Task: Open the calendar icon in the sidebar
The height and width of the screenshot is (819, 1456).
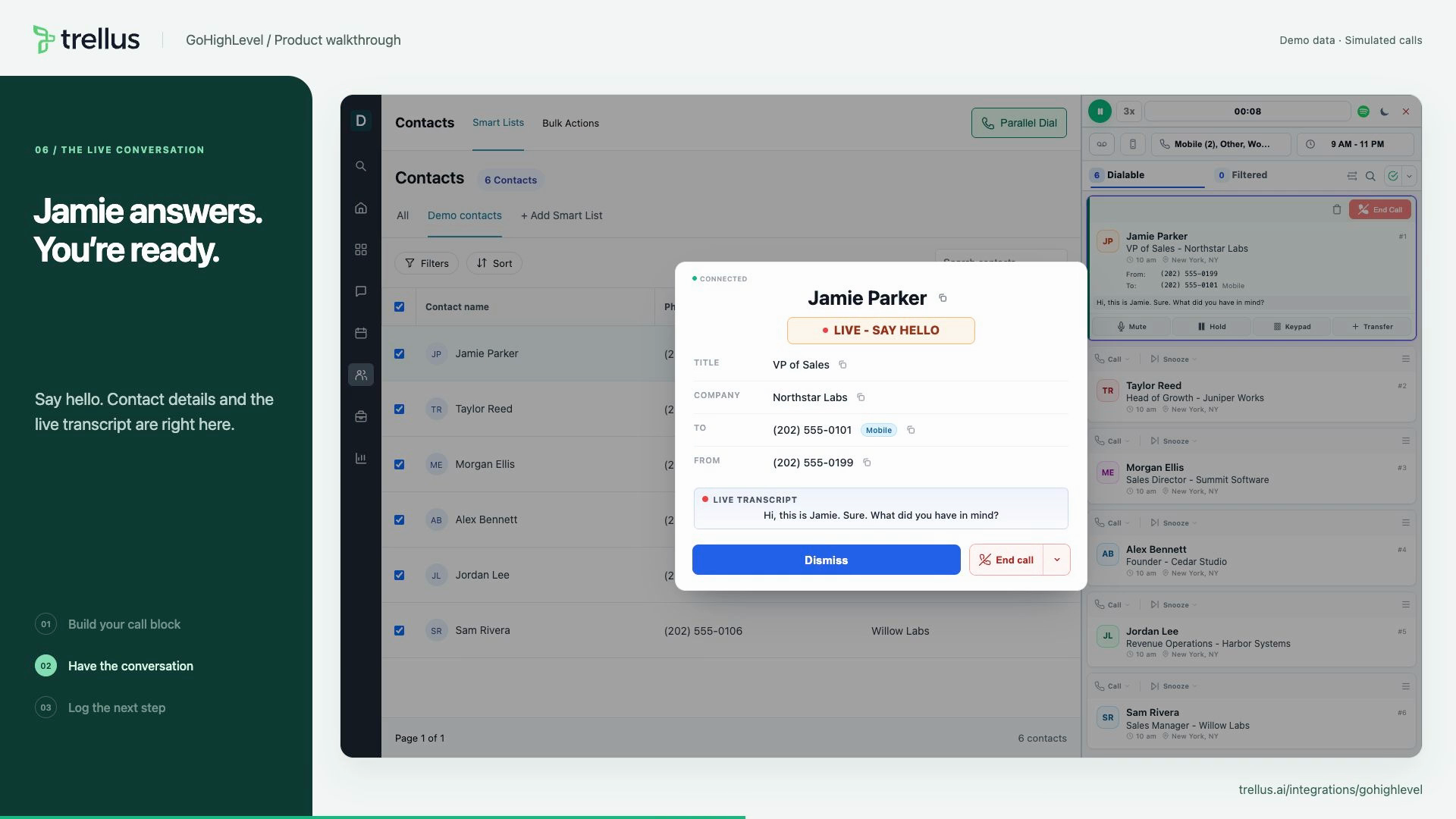Action: pos(361,333)
